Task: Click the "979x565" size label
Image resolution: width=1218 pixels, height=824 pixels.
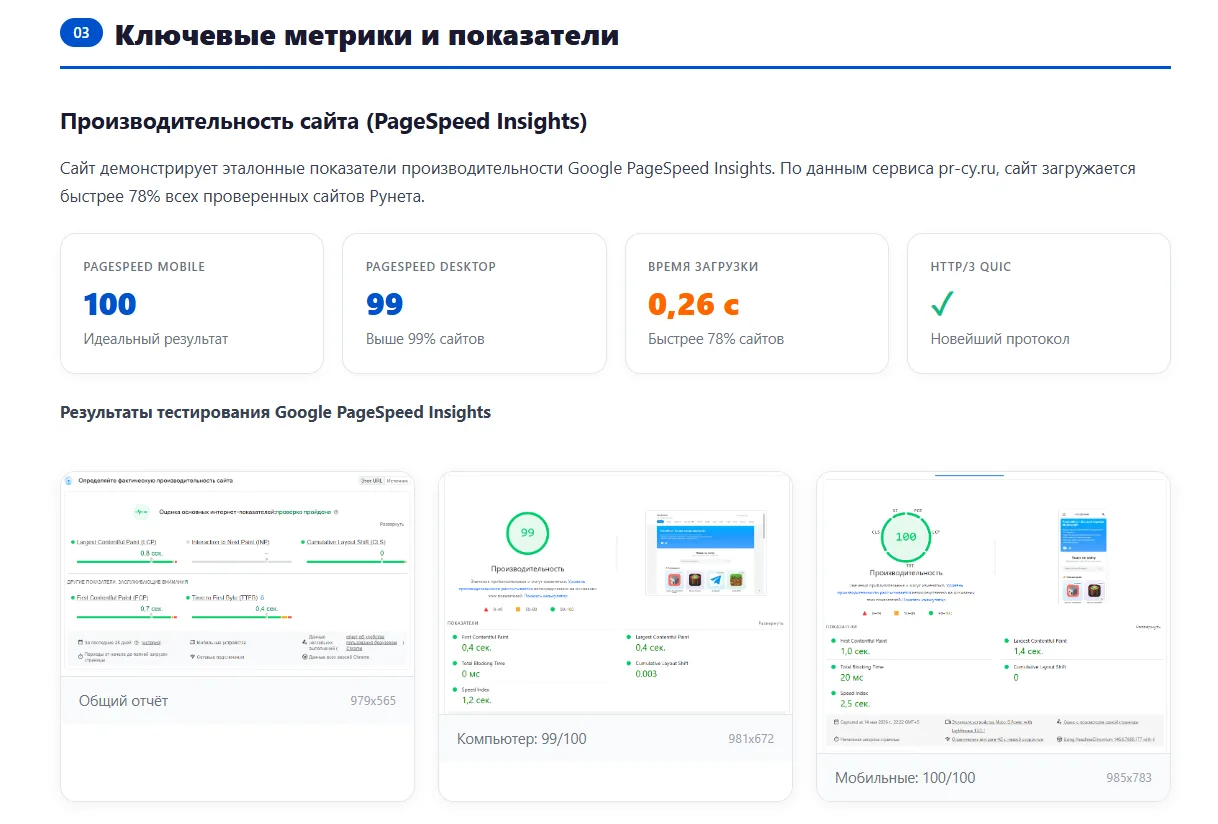Action: pos(373,701)
